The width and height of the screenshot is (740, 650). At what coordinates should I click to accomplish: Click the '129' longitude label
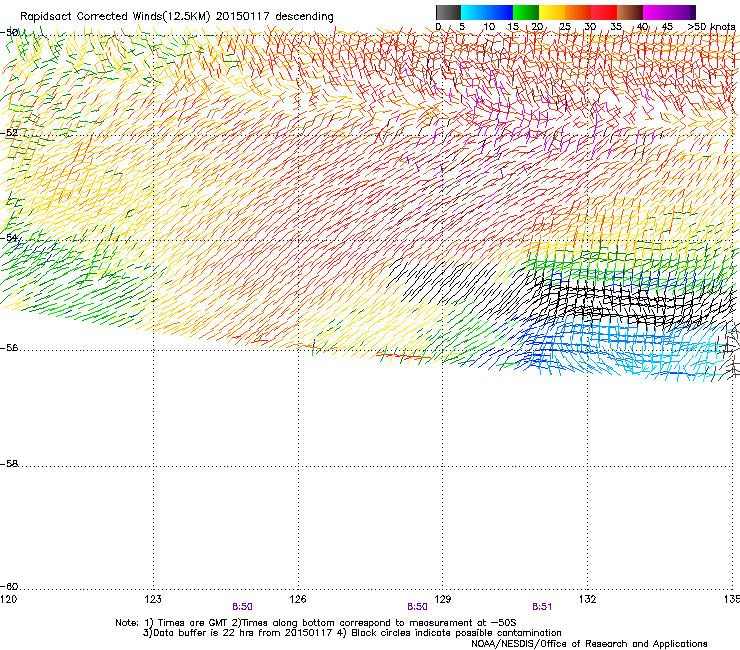click(443, 599)
